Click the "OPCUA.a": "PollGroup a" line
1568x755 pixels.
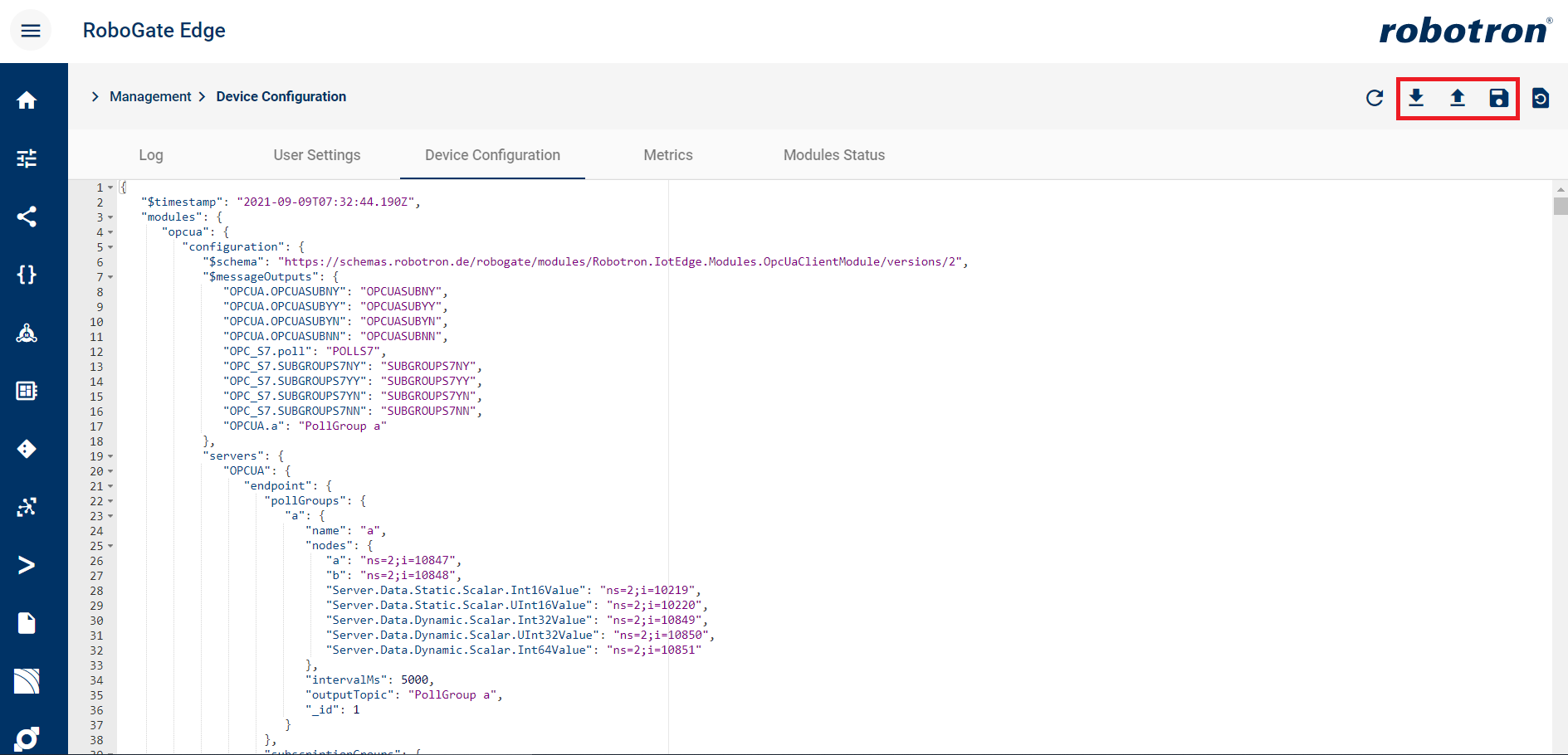(x=305, y=426)
